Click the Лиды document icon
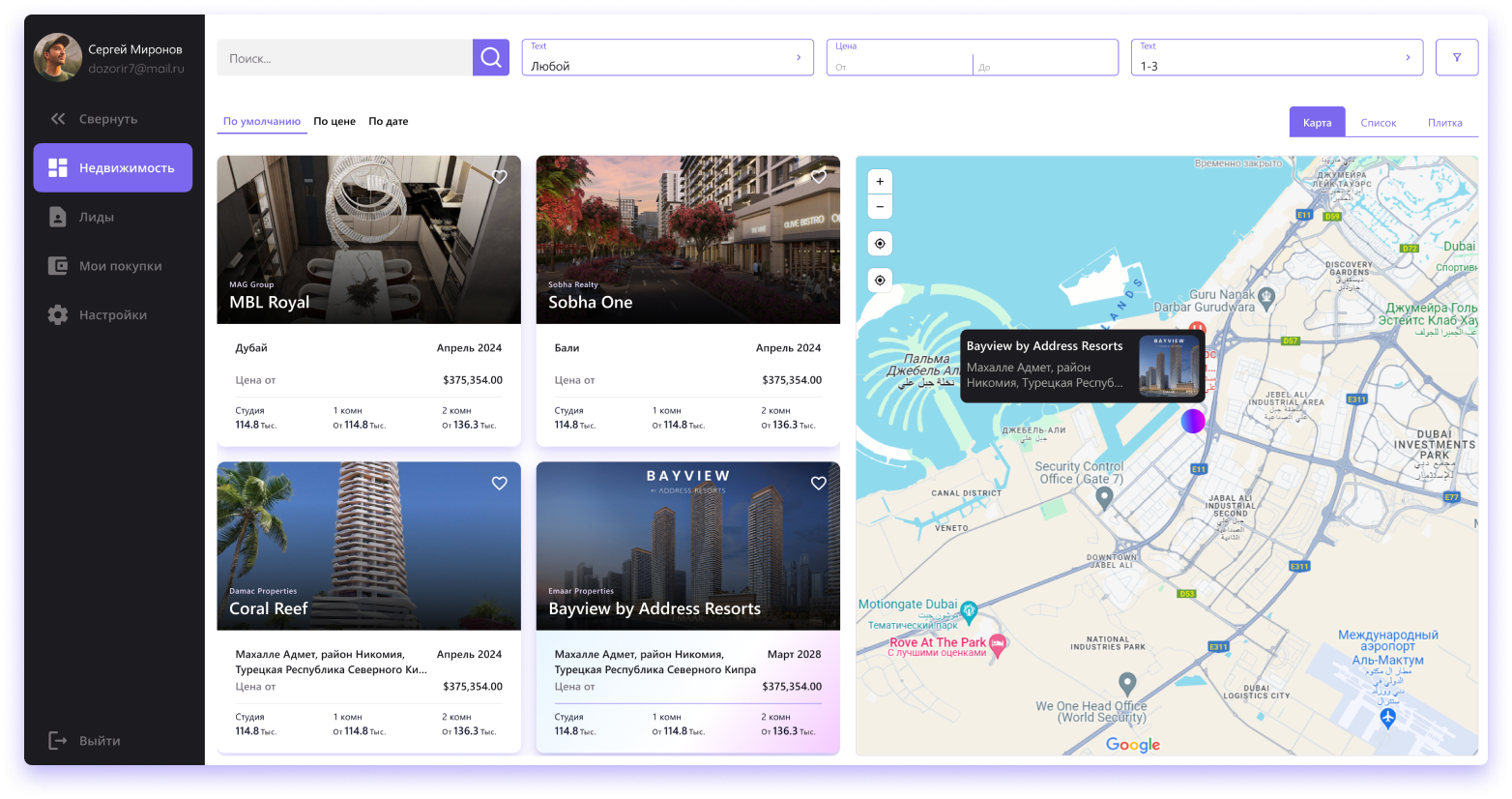 point(58,217)
